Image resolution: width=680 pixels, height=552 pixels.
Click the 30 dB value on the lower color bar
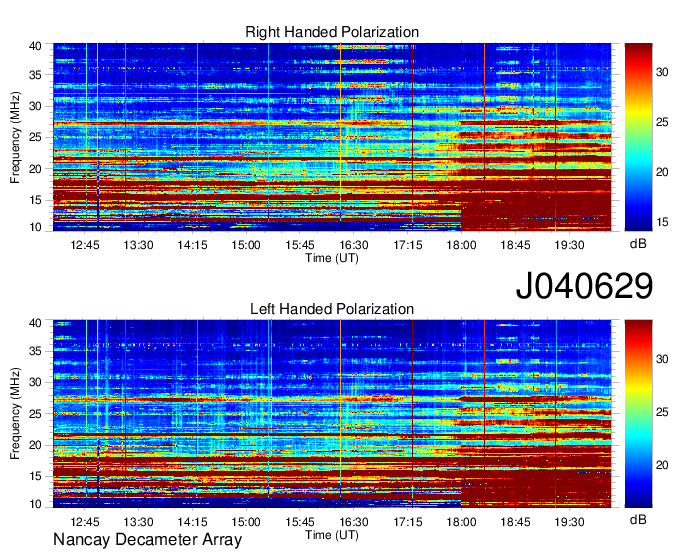[662, 359]
